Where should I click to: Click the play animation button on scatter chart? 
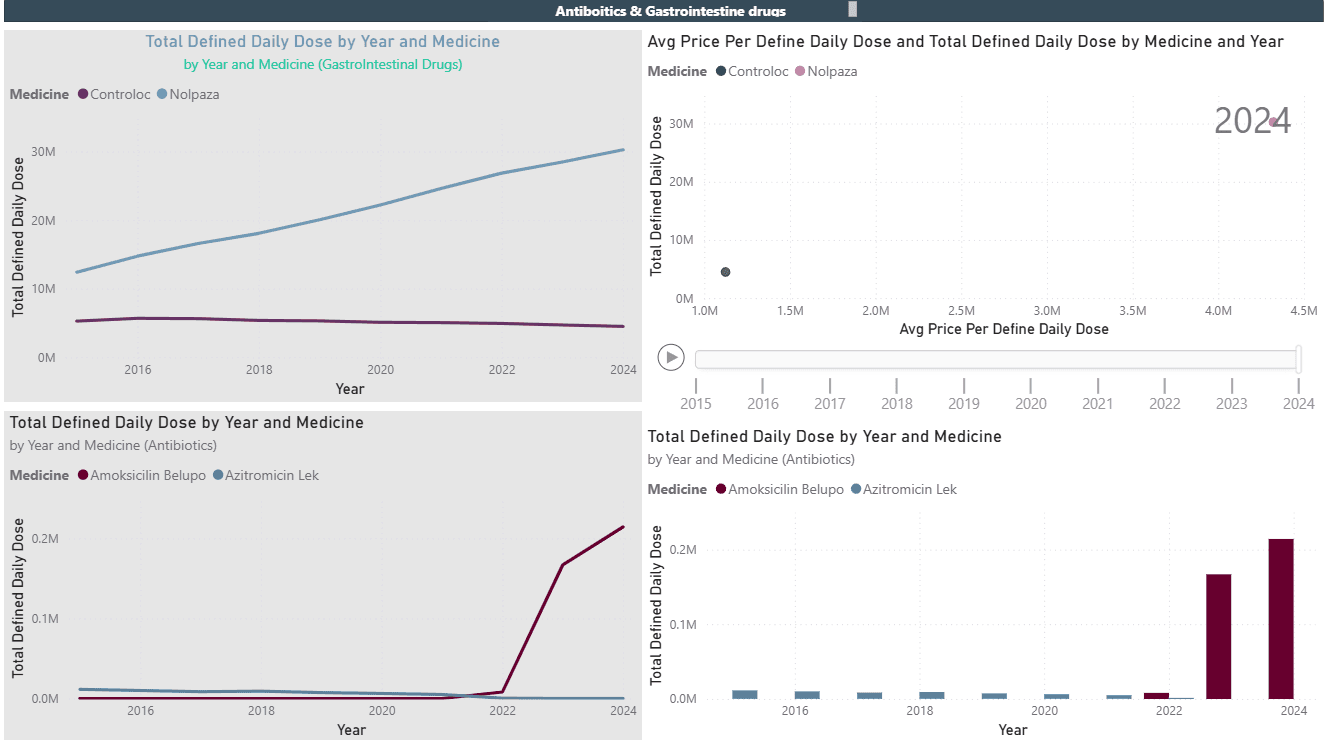pyautogui.click(x=671, y=357)
